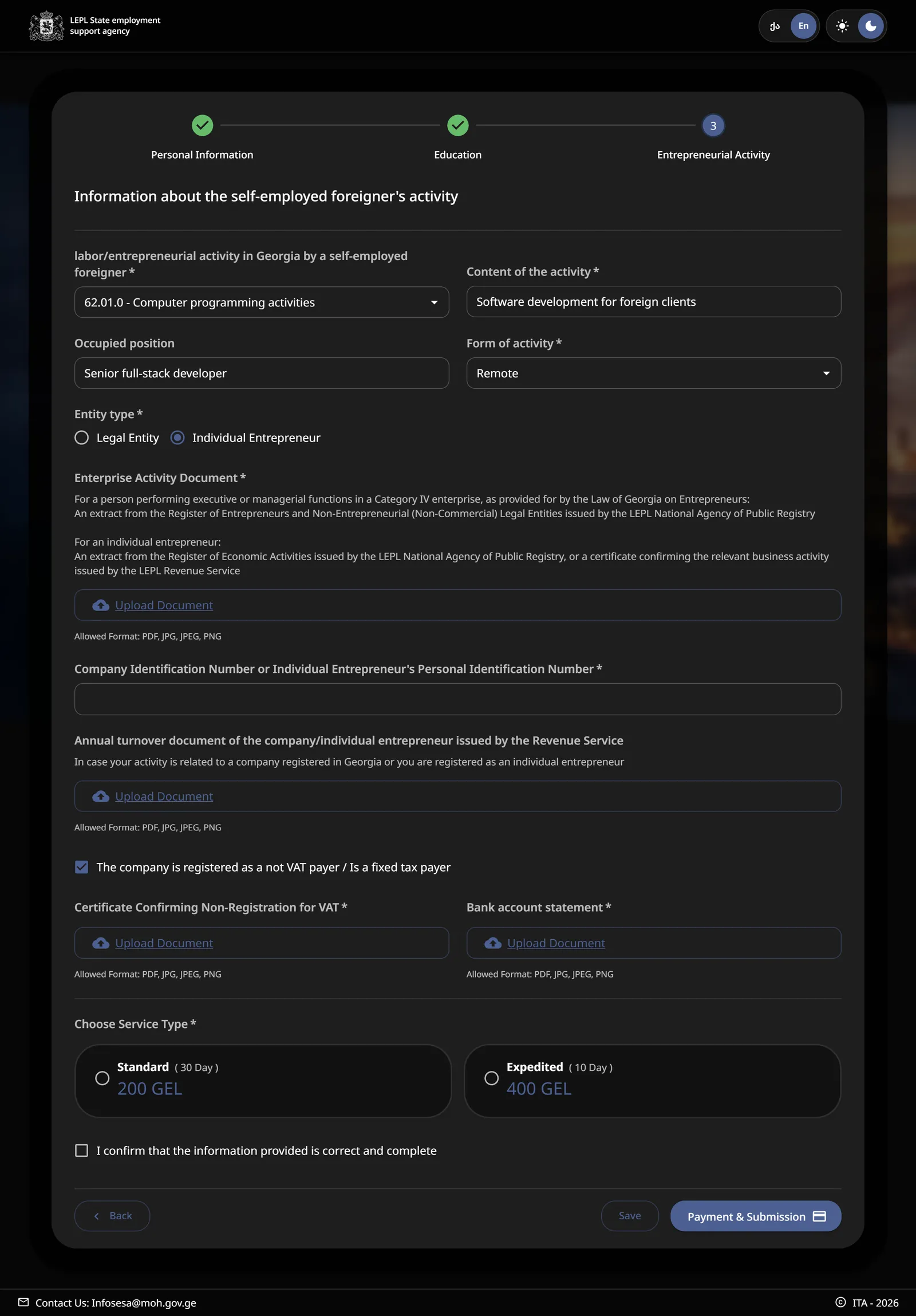916x1316 pixels.
Task: Click the agency coat of arms logo
Action: [46, 26]
